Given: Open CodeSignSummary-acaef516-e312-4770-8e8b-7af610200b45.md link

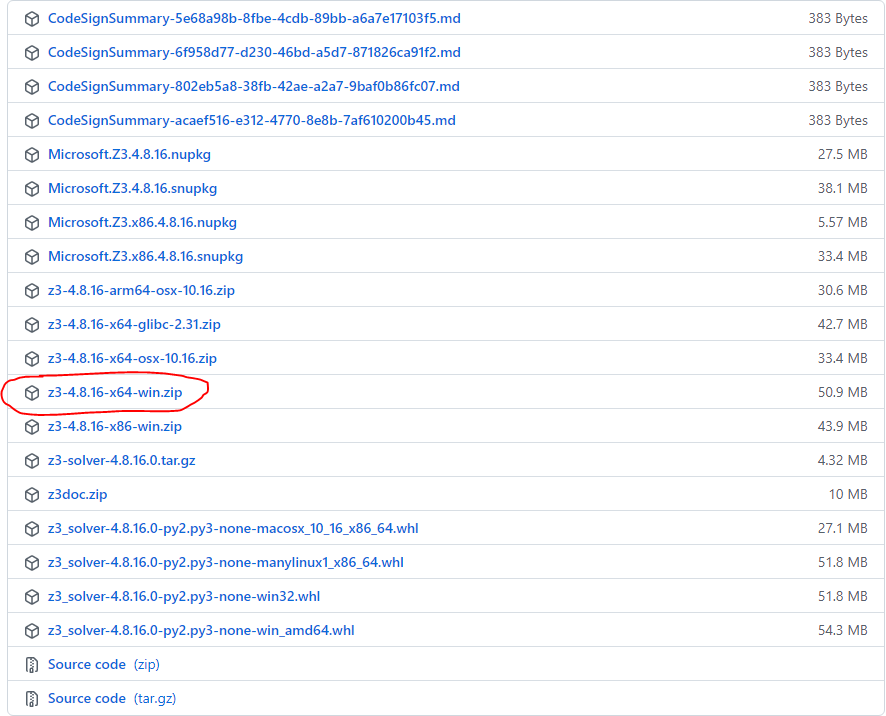Looking at the screenshot, I should 252,120.
